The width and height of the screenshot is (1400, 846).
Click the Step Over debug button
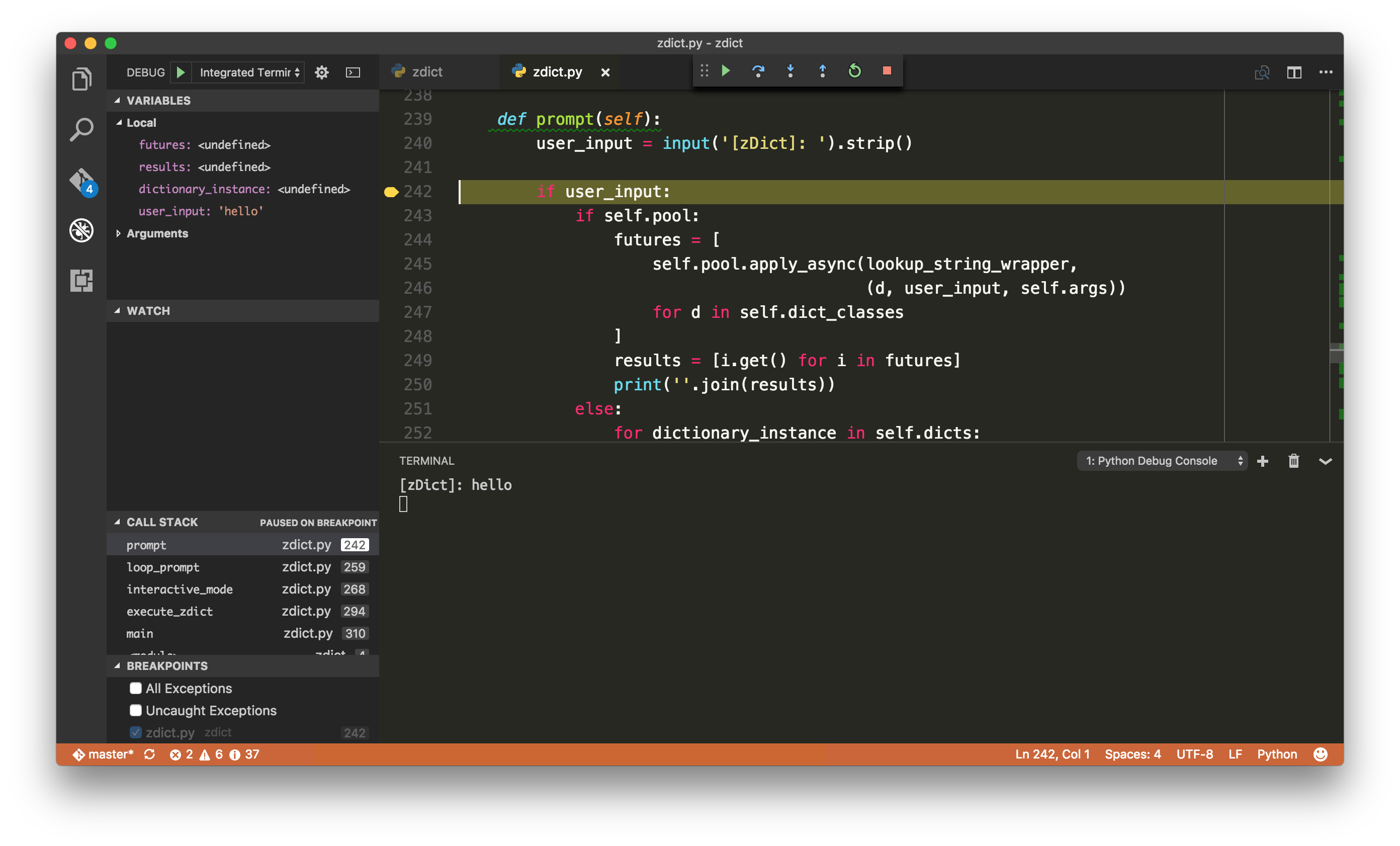[x=758, y=71]
